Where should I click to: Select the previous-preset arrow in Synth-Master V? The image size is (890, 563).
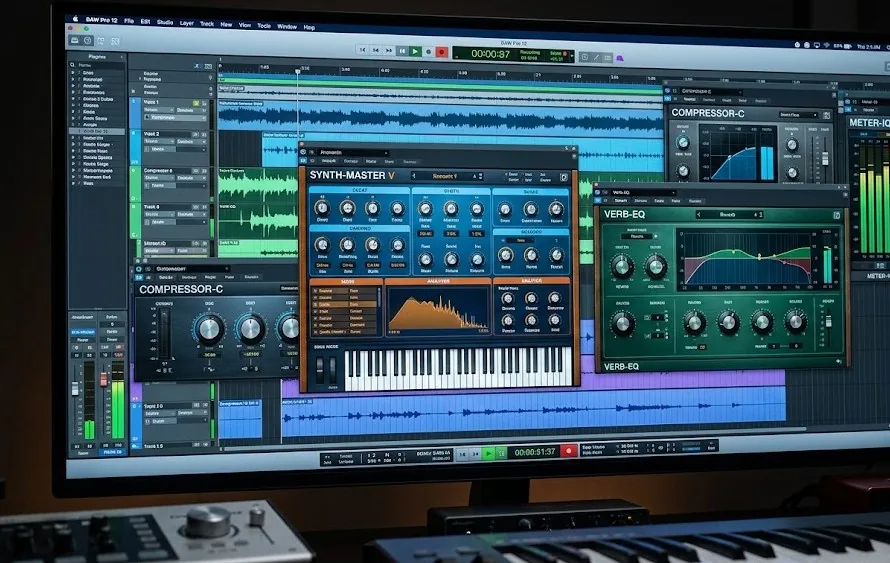[414, 176]
